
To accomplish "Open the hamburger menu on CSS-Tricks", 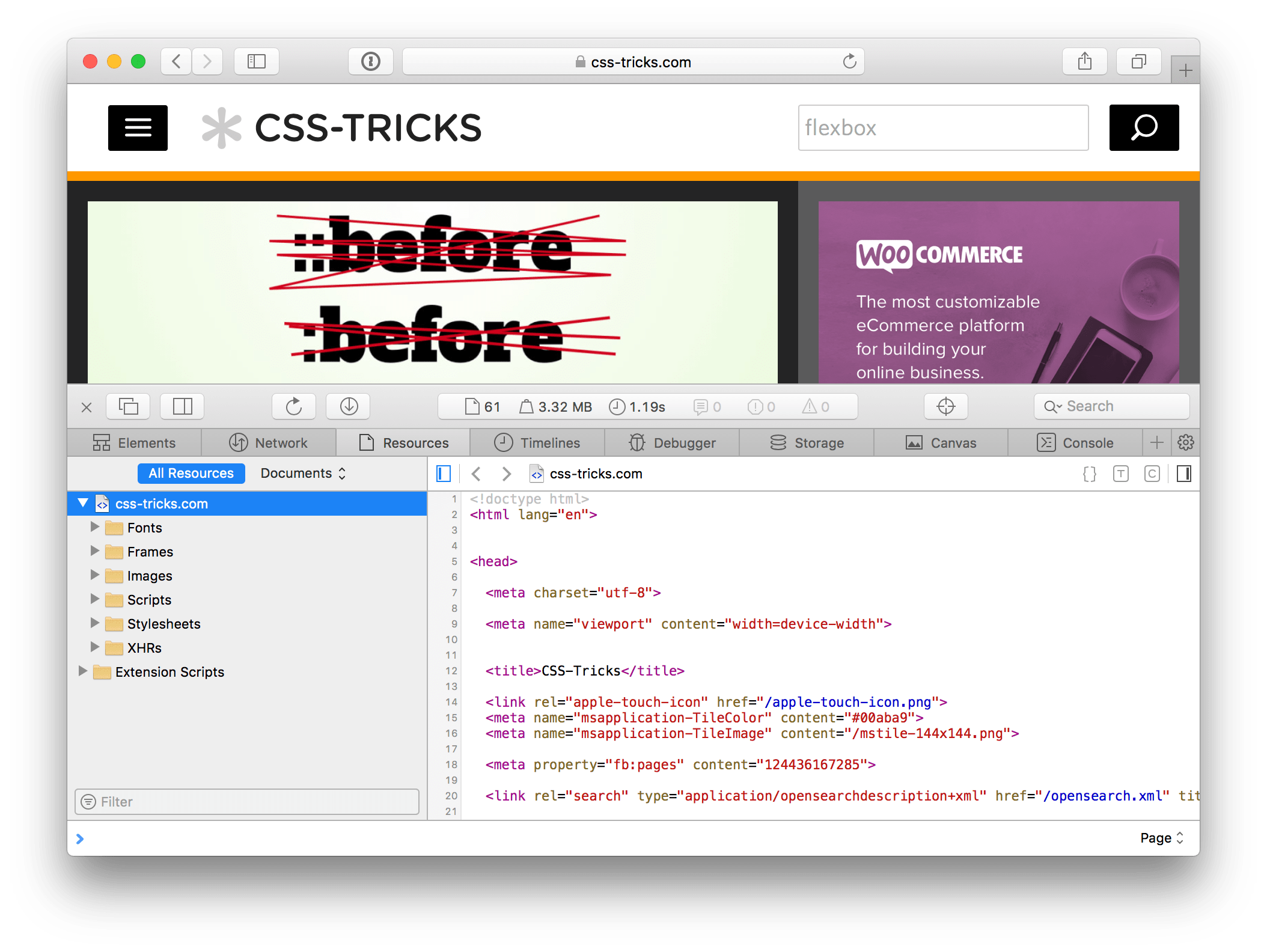I will [138, 128].
